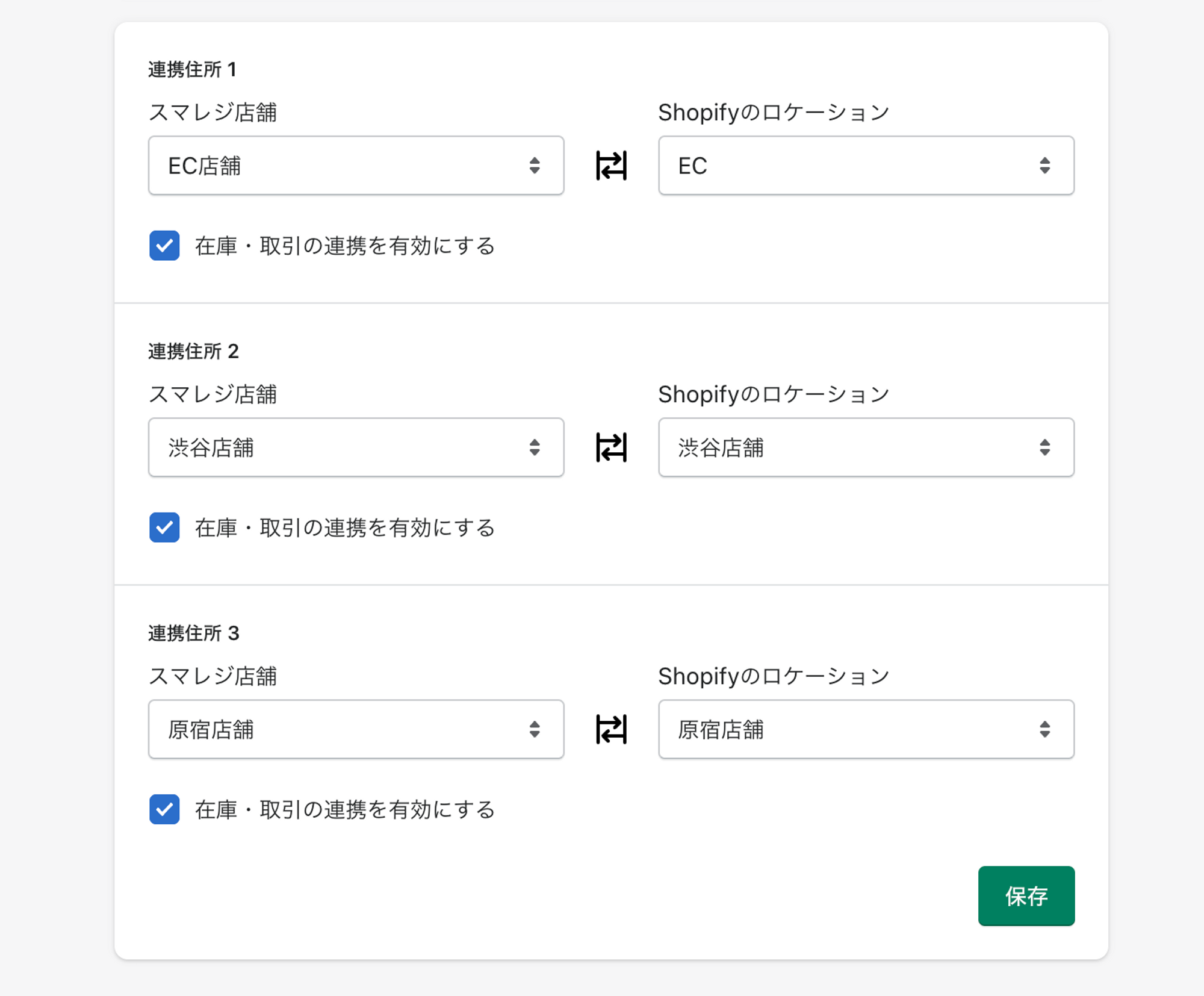Image resolution: width=1204 pixels, height=996 pixels.
Task: Click the 連携住所 1 heading
Action: 193,70
